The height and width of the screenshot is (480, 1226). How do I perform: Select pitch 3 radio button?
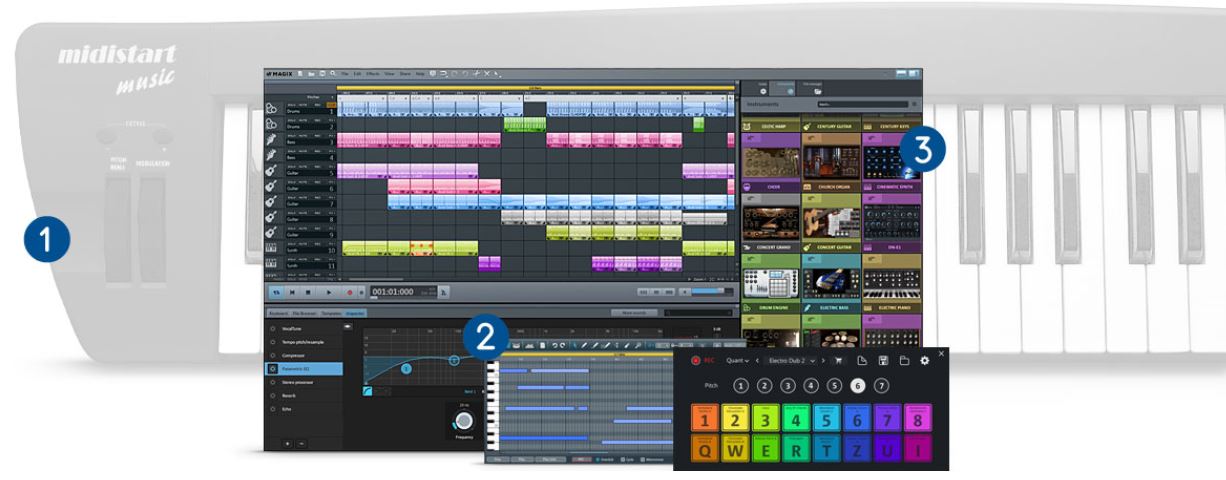click(788, 386)
